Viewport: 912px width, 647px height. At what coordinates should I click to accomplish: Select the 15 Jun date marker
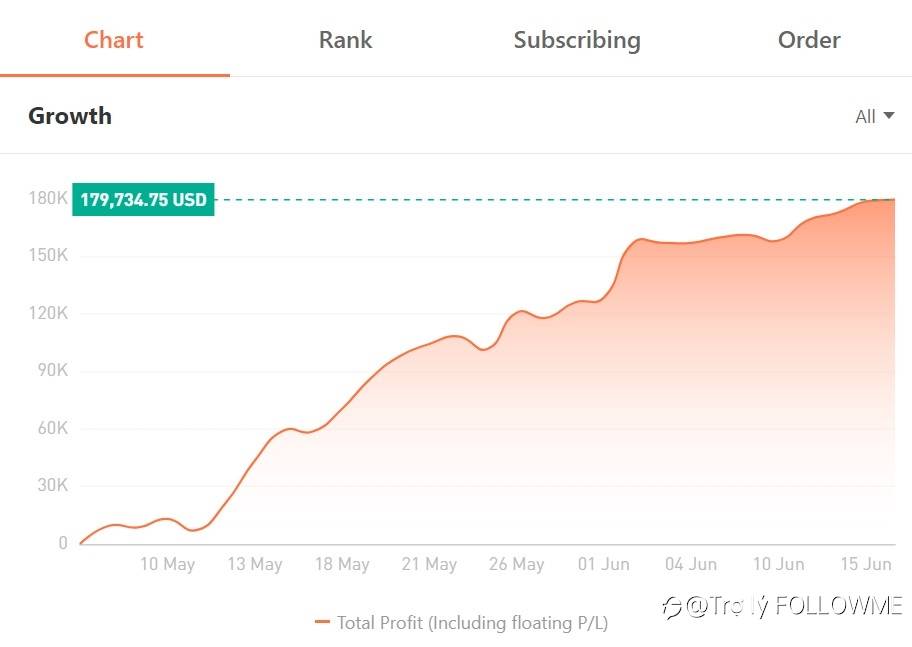click(865, 564)
